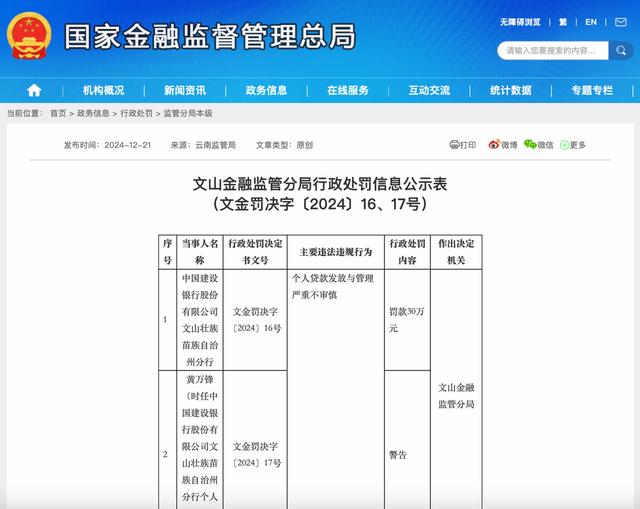Click the article title 文山金融监管分局行政处罚信息公示表
Image resolution: width=640 pixels, height=509 pixels.
tap(320, 184)
